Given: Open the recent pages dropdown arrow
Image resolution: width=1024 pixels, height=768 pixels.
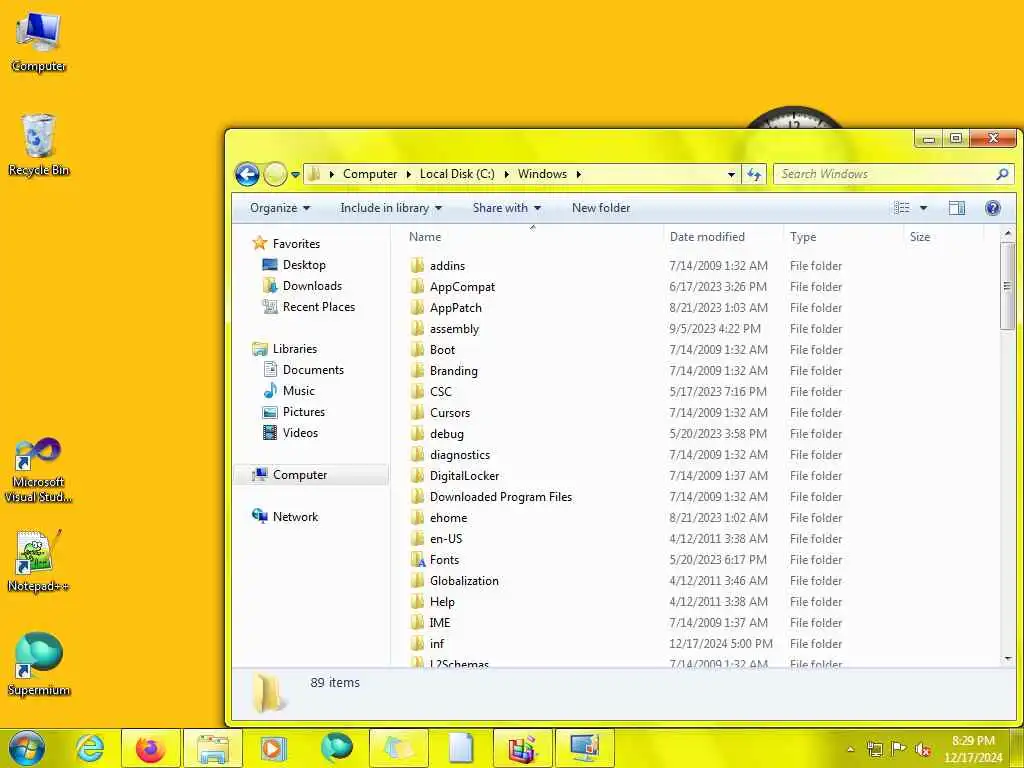Looking at the screenshot, I should pyautogui.click(x=295, y=174).
